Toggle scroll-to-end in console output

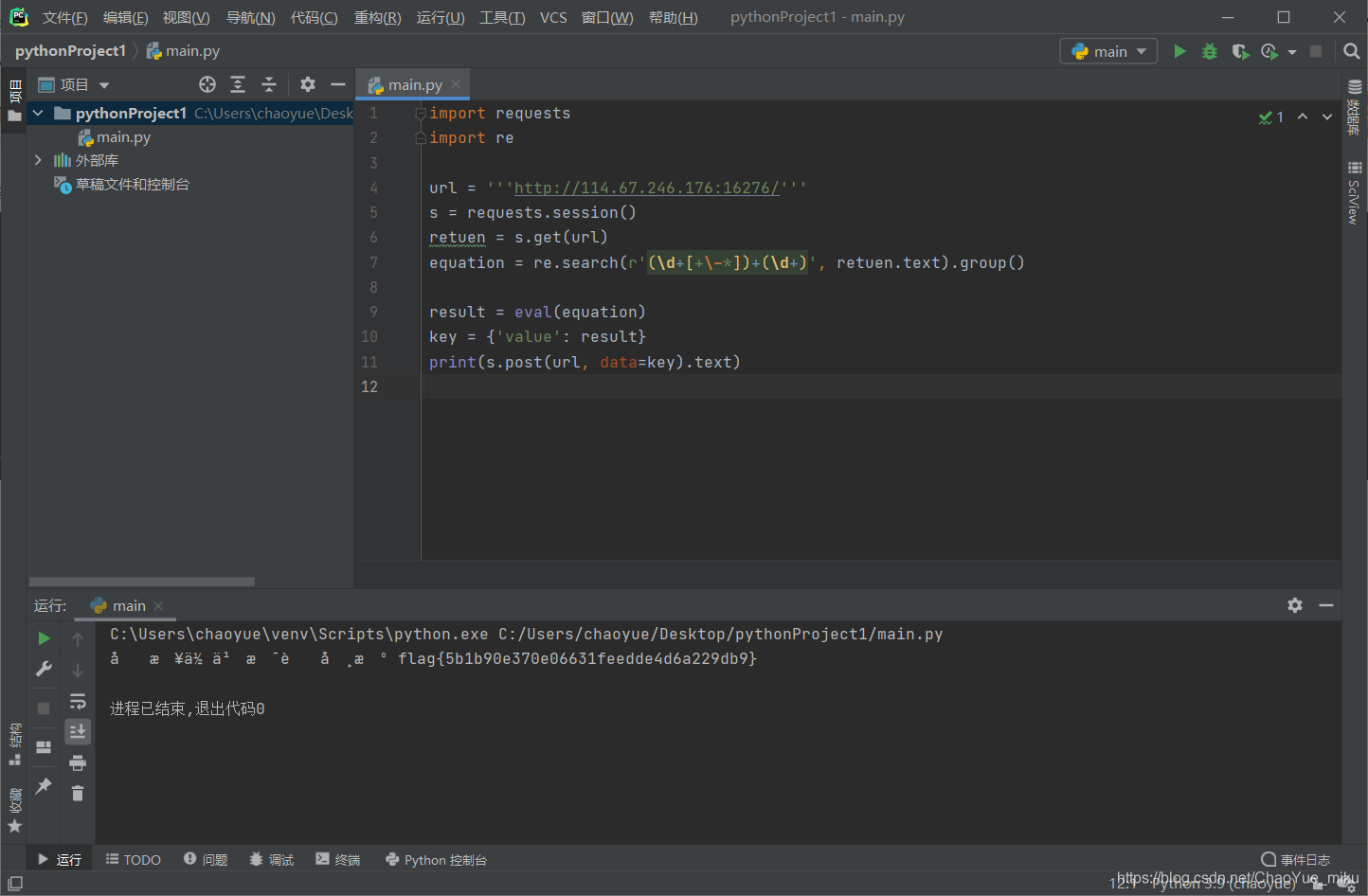click(x=78, y=731)
